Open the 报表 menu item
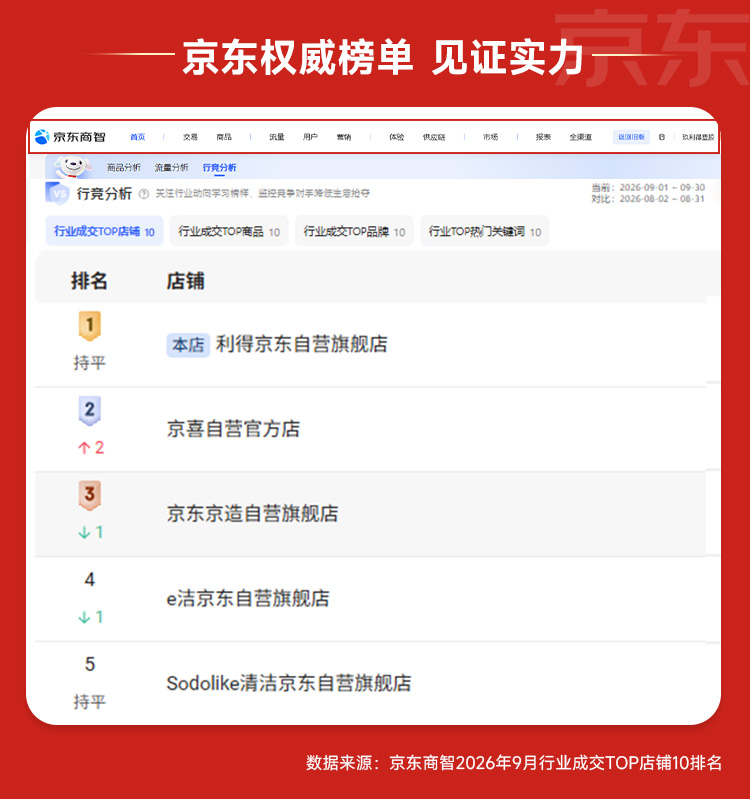This screenshot has width=750, height=799. pos(543,137)
